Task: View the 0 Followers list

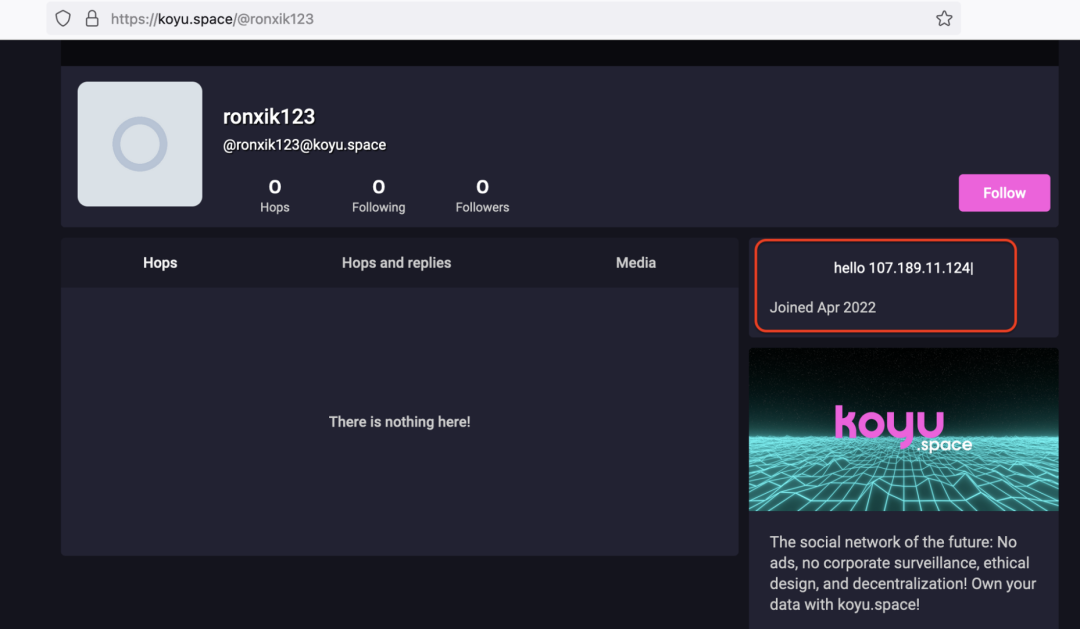Action: (482, 195)
